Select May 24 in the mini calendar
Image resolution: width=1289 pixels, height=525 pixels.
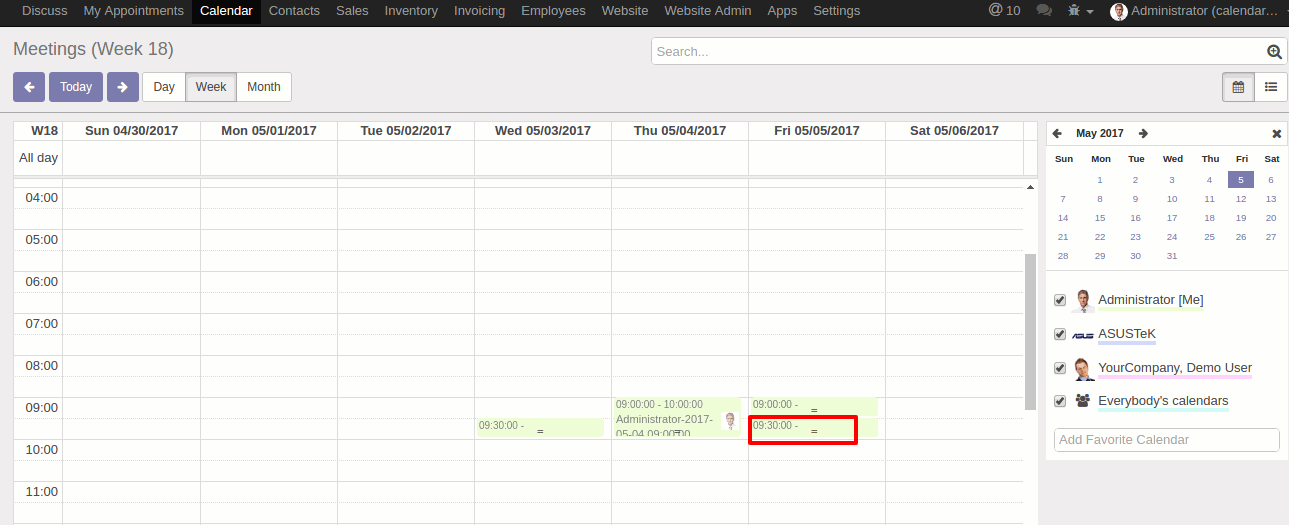(x=1172, y=237)
